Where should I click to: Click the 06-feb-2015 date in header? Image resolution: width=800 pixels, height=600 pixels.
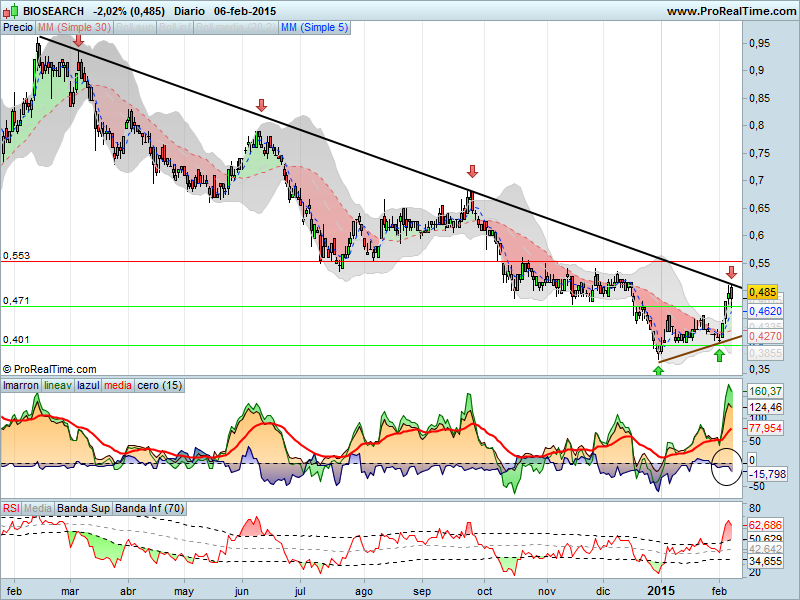pyautogui.click(x=245, y=11)
